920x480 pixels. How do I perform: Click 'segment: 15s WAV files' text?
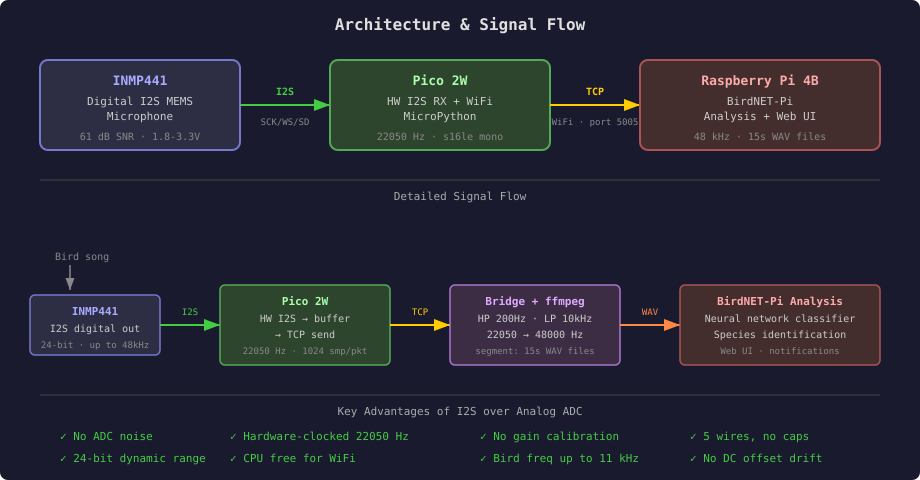click(535, 351)
